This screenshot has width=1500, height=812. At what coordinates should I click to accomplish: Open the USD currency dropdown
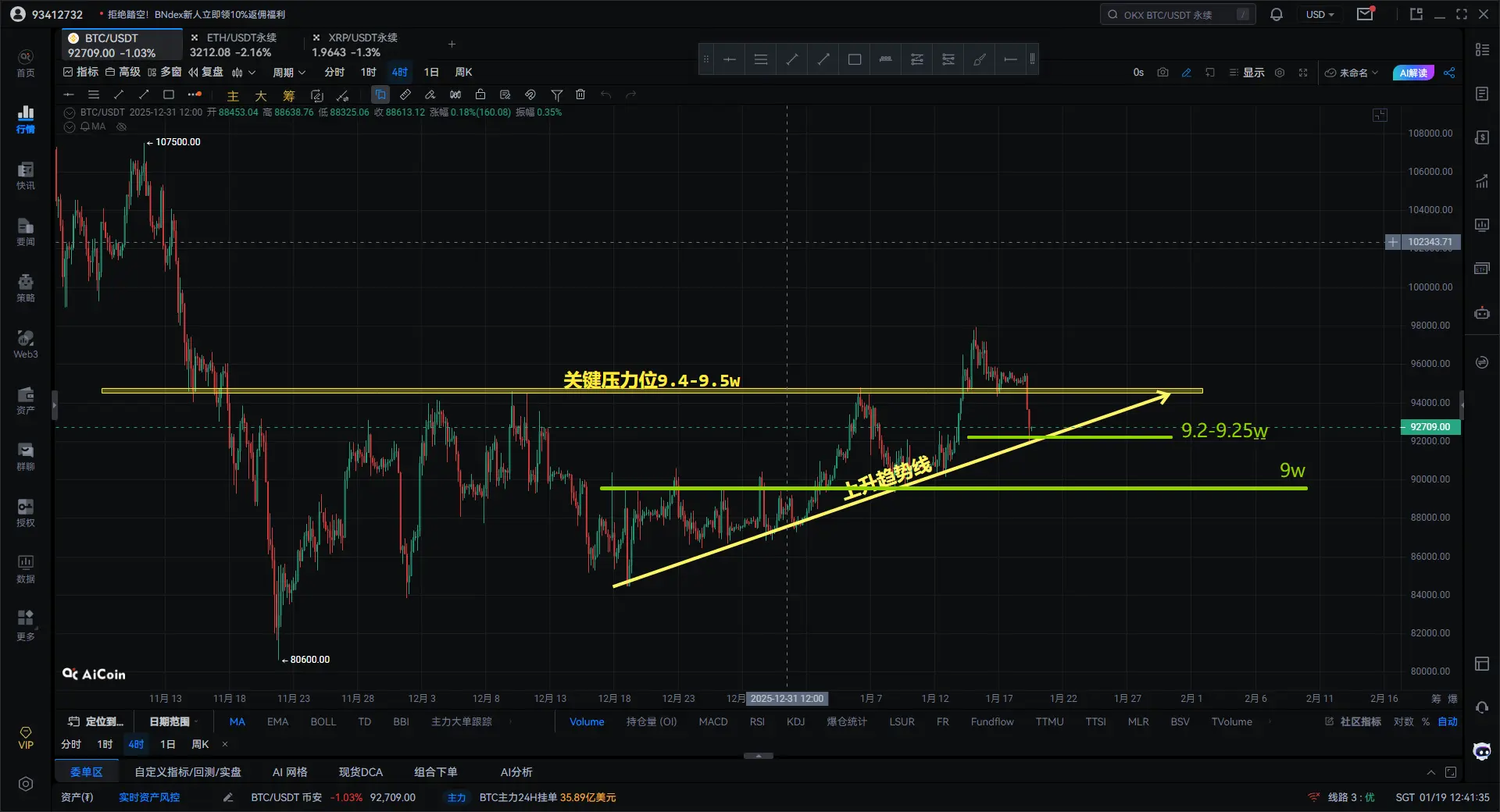(x=1320, y=14)
